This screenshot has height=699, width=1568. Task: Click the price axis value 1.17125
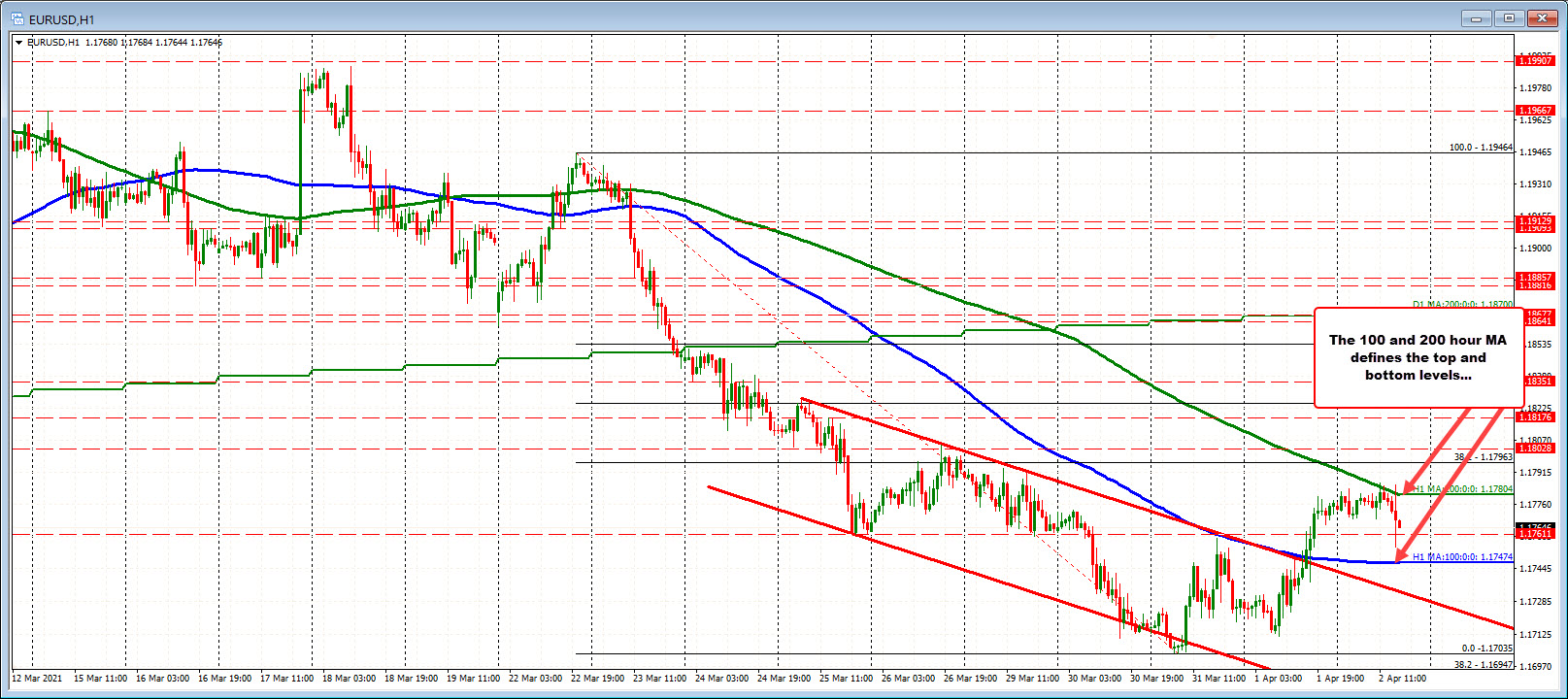point(1535,635)
